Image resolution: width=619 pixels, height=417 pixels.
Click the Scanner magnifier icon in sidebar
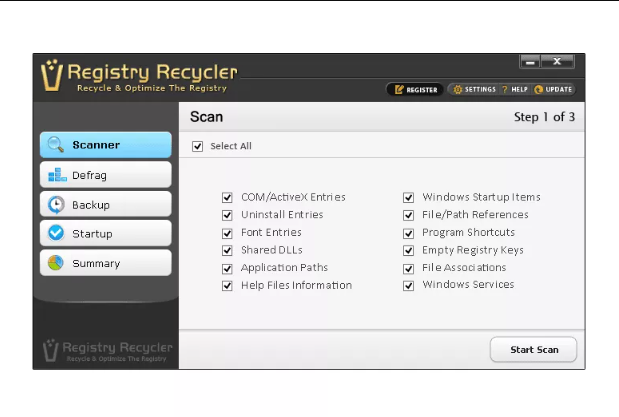[x=55, y=145]
